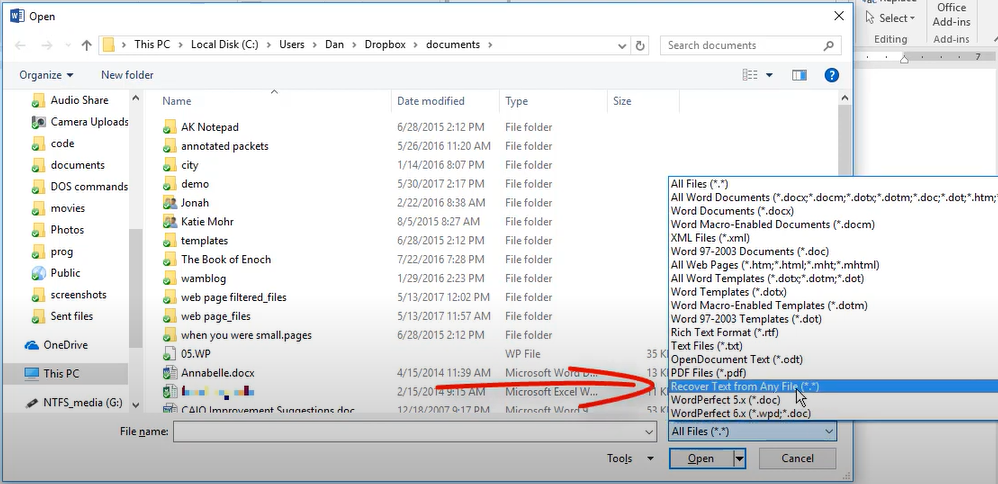Image resolution: width=998 pixels, height=484 pixels.
Task: Select Sent files in navigation pane
Action: [x=72, y=316]
